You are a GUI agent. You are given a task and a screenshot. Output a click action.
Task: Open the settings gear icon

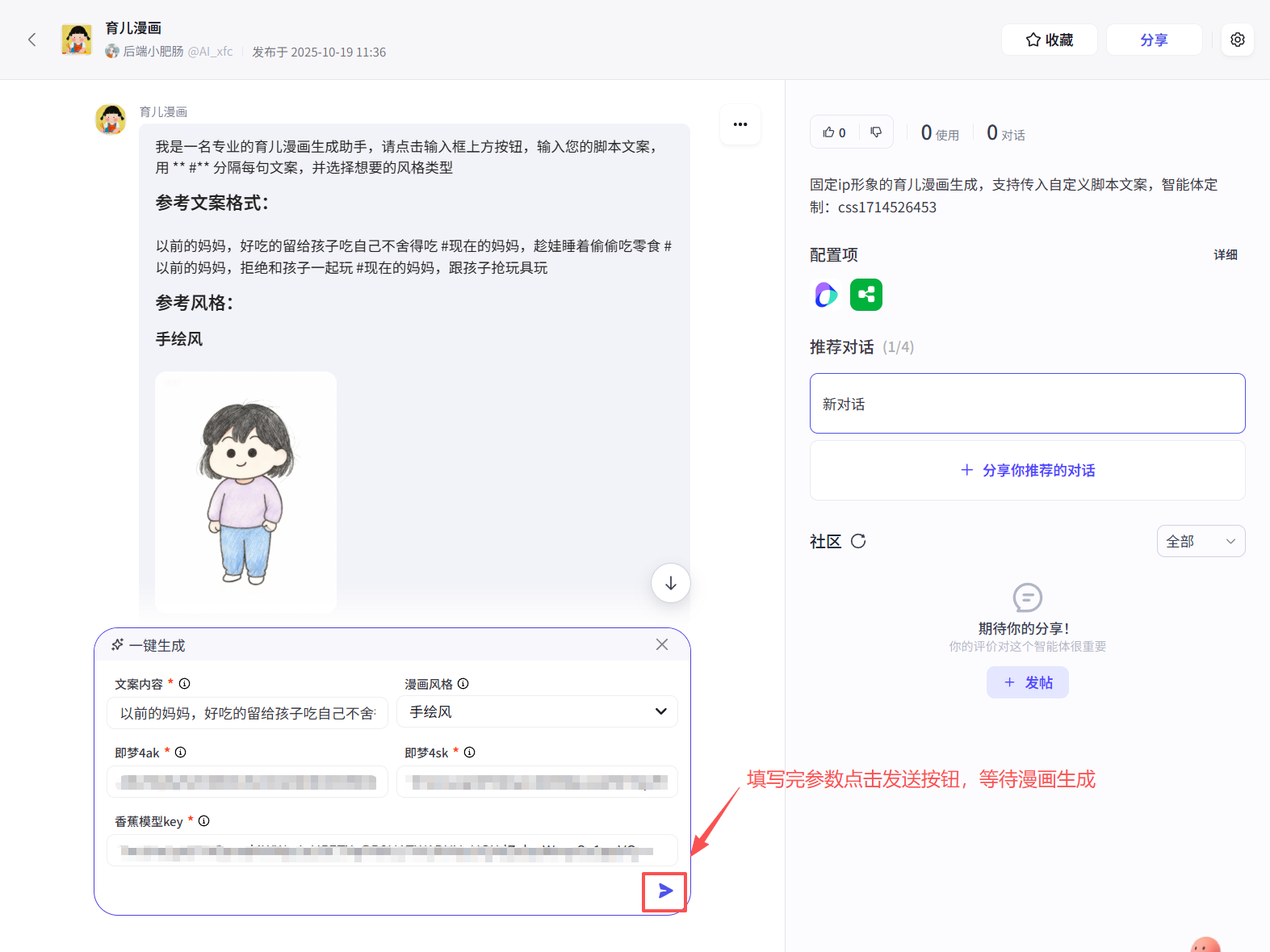(x=1238, y=40)
